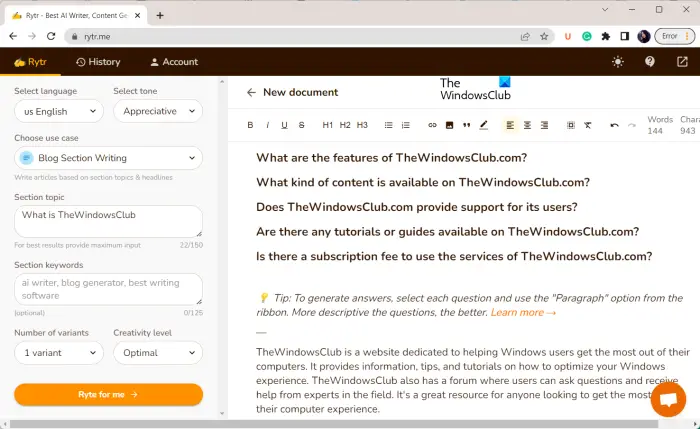Image resolution: width=700 pixels, height=429 pixels.
Task: Insert an image into document
Action: pyautogui.click(x=449, y=125)
